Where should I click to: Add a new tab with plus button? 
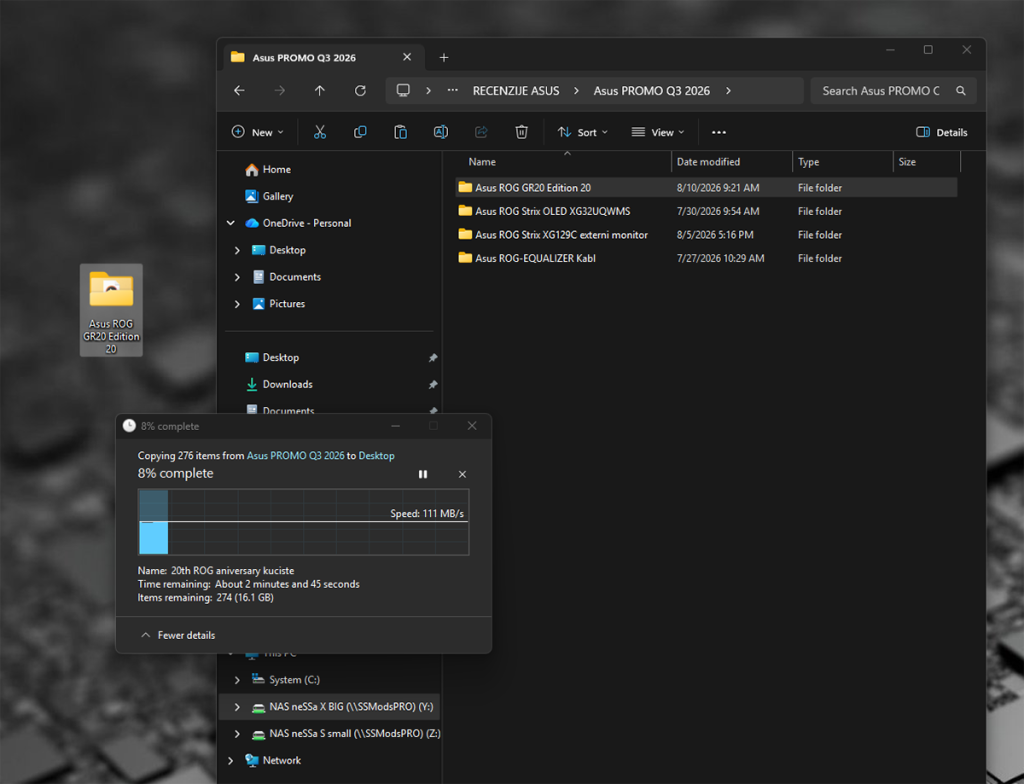[x=443, y=57]
